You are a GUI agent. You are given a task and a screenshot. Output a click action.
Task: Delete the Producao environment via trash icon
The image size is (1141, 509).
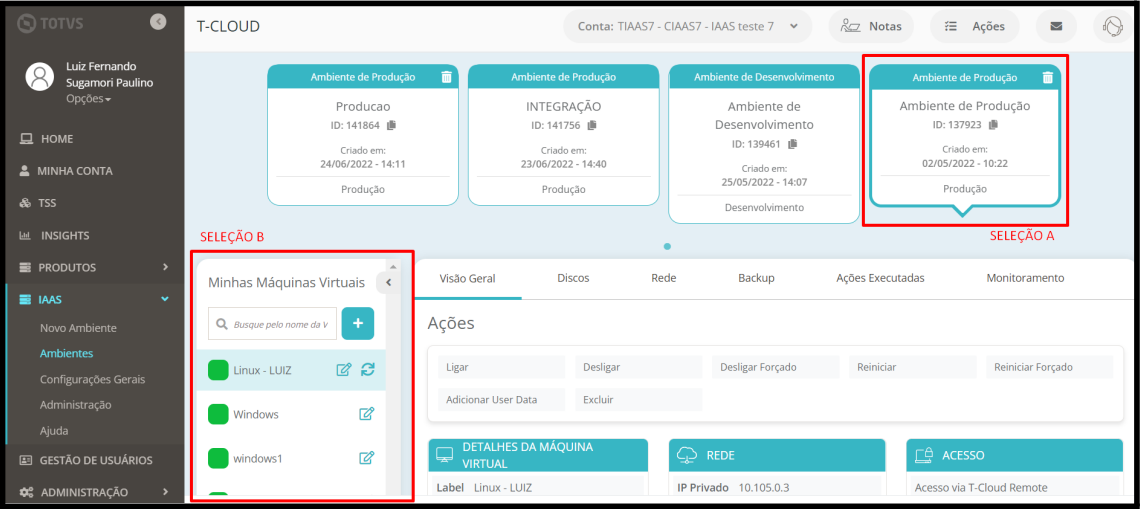click(446, 76)
